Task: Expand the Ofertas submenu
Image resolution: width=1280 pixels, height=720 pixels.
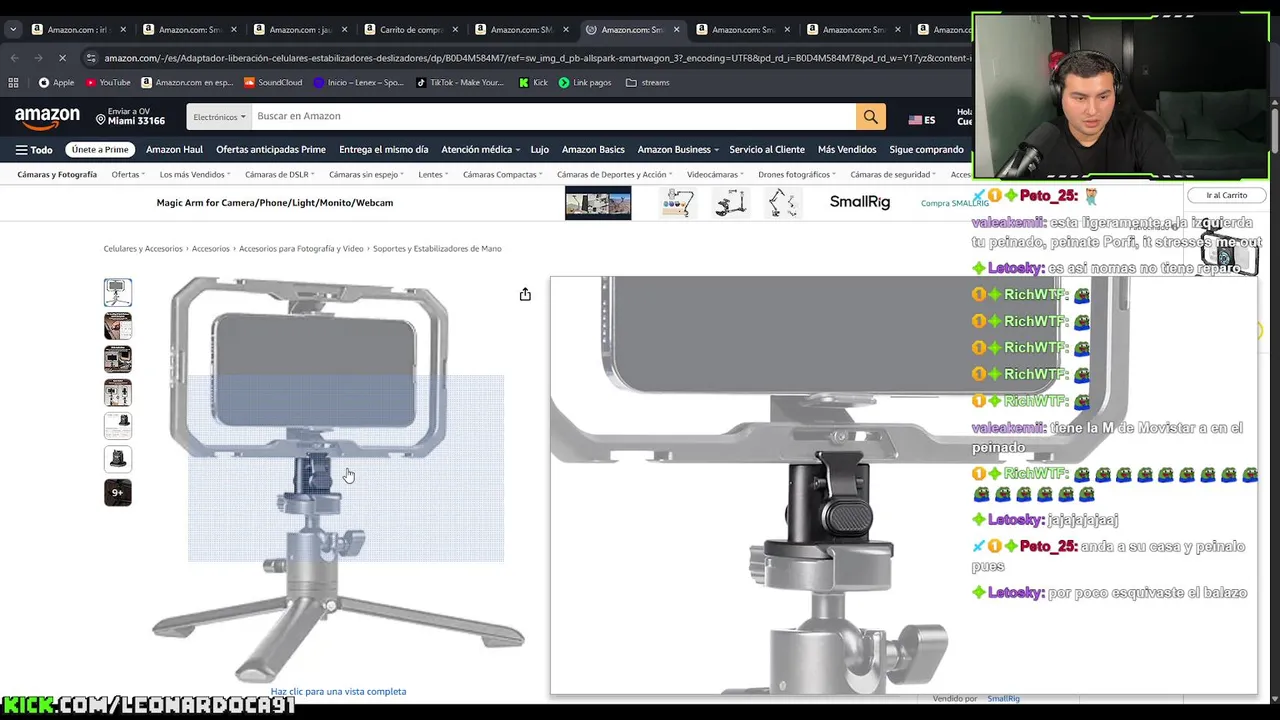Action: pos(129,175)
